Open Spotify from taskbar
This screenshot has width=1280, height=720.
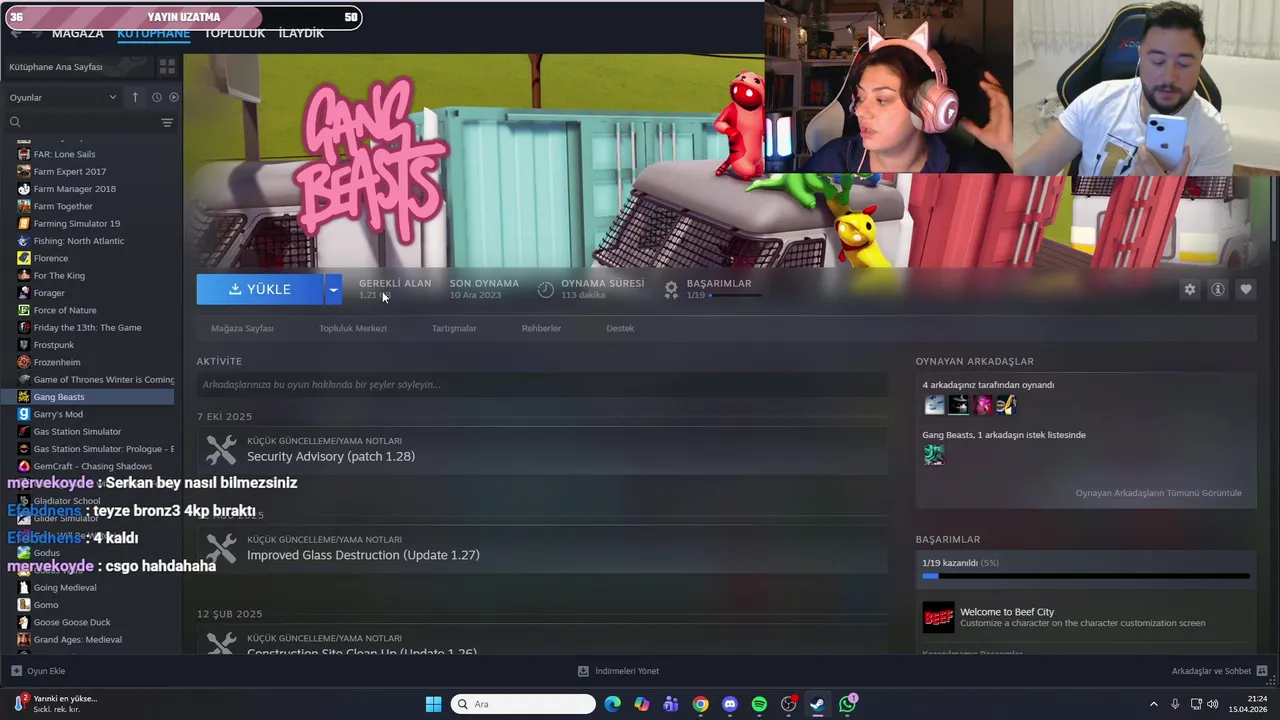click(x=759, y=704)
